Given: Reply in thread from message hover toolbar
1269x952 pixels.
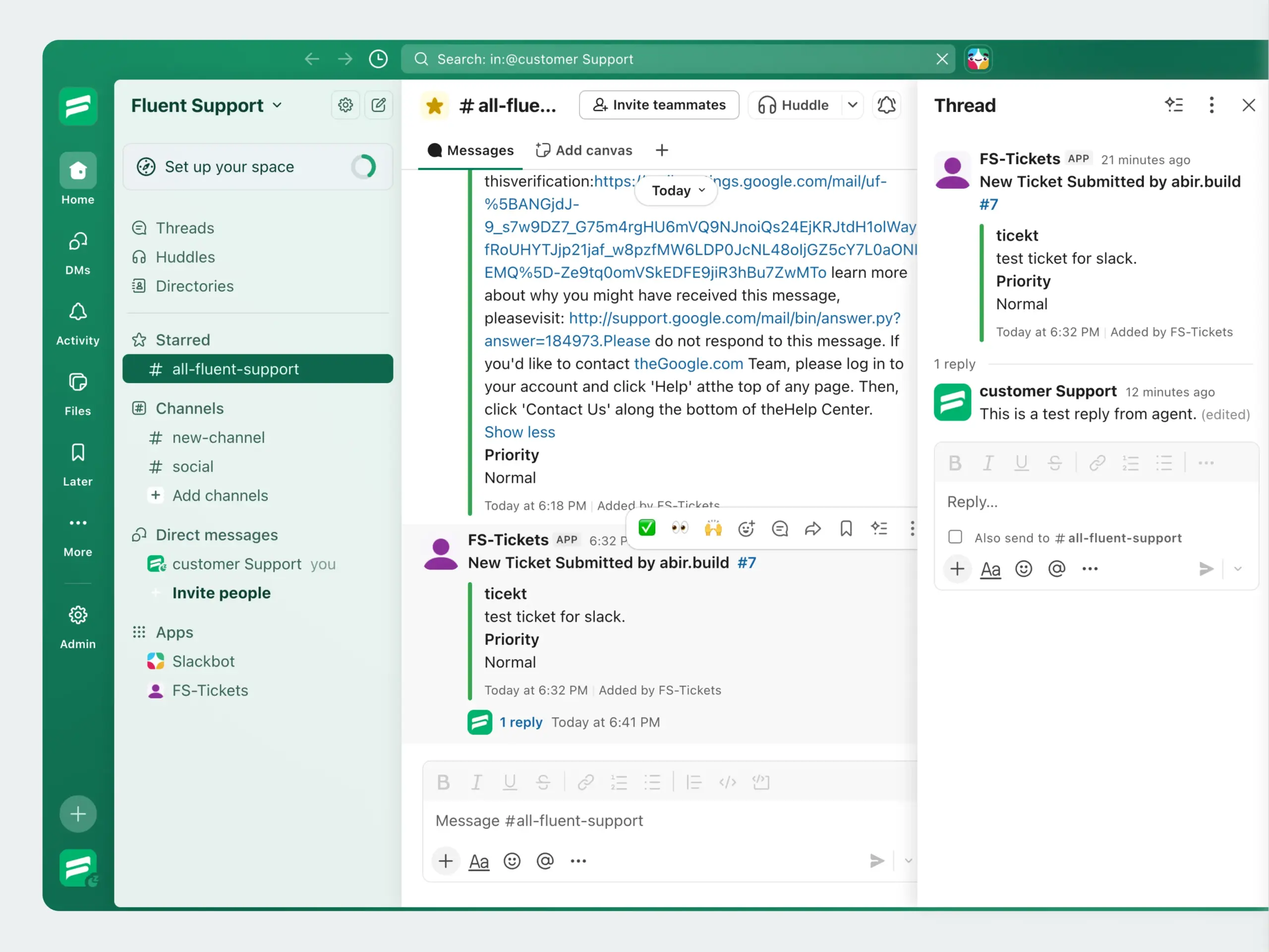Looking at the screenshot, I should [780, 528].
